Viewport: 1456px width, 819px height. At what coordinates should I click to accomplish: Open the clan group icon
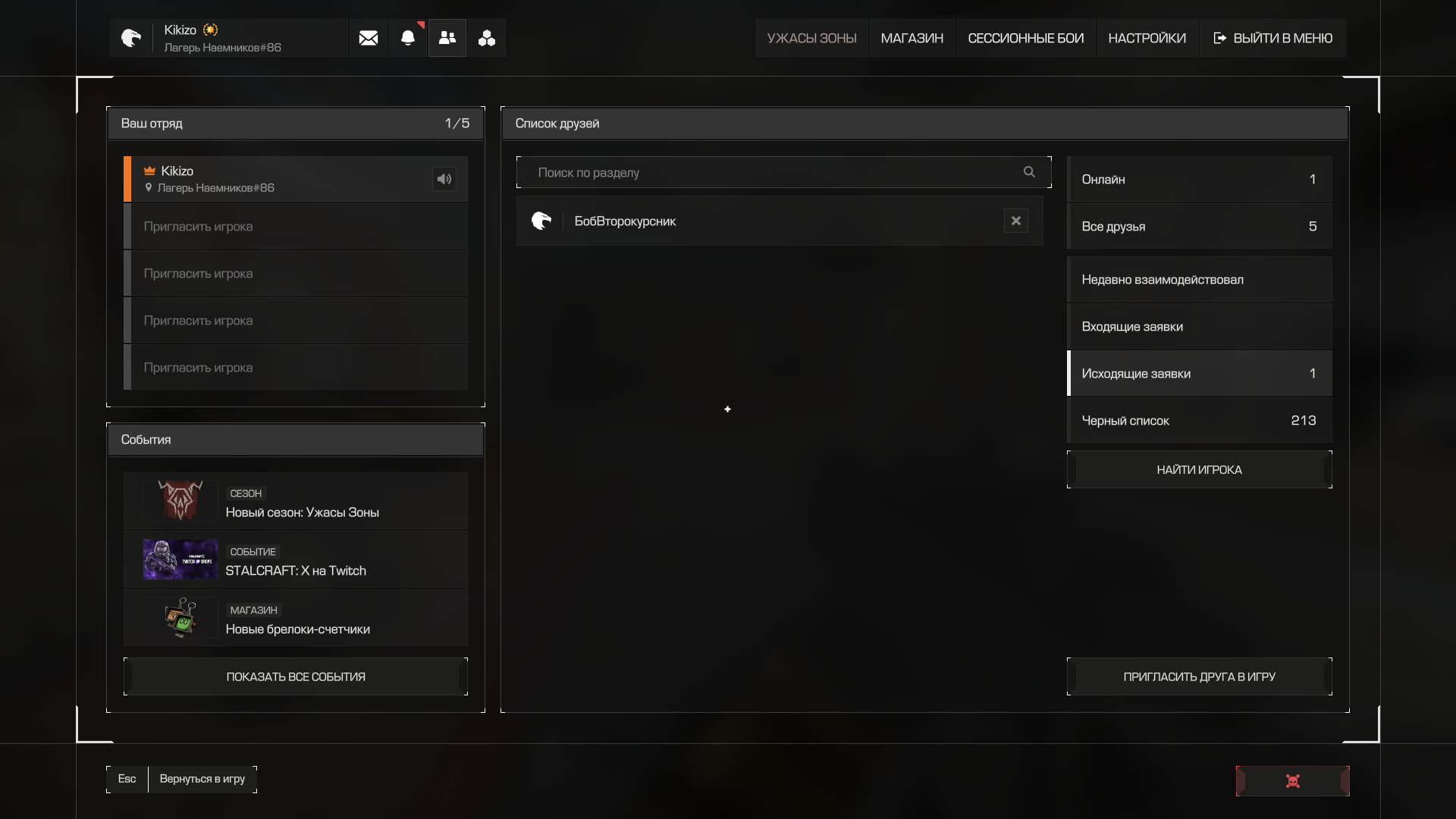487,38
